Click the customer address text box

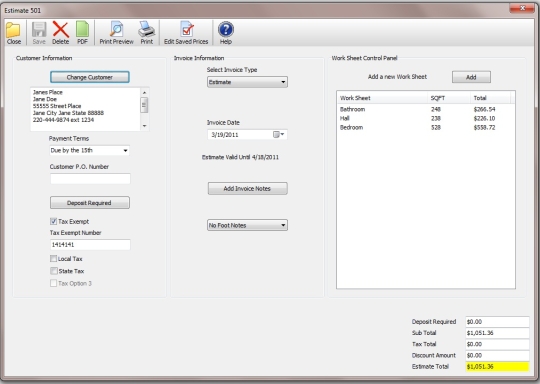(85, 109)
